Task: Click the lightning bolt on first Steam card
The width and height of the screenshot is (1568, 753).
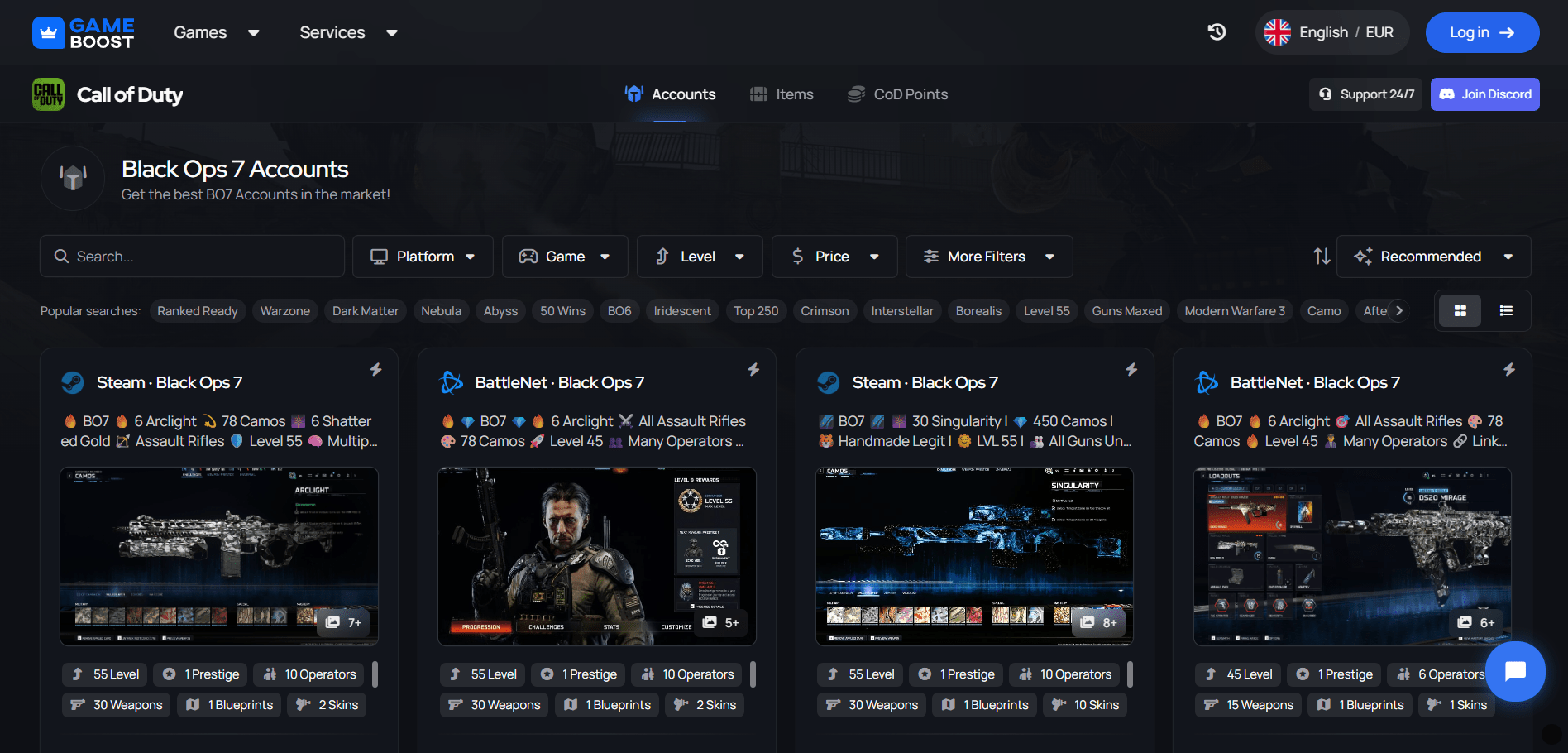Action: click(x=375, y=369)
